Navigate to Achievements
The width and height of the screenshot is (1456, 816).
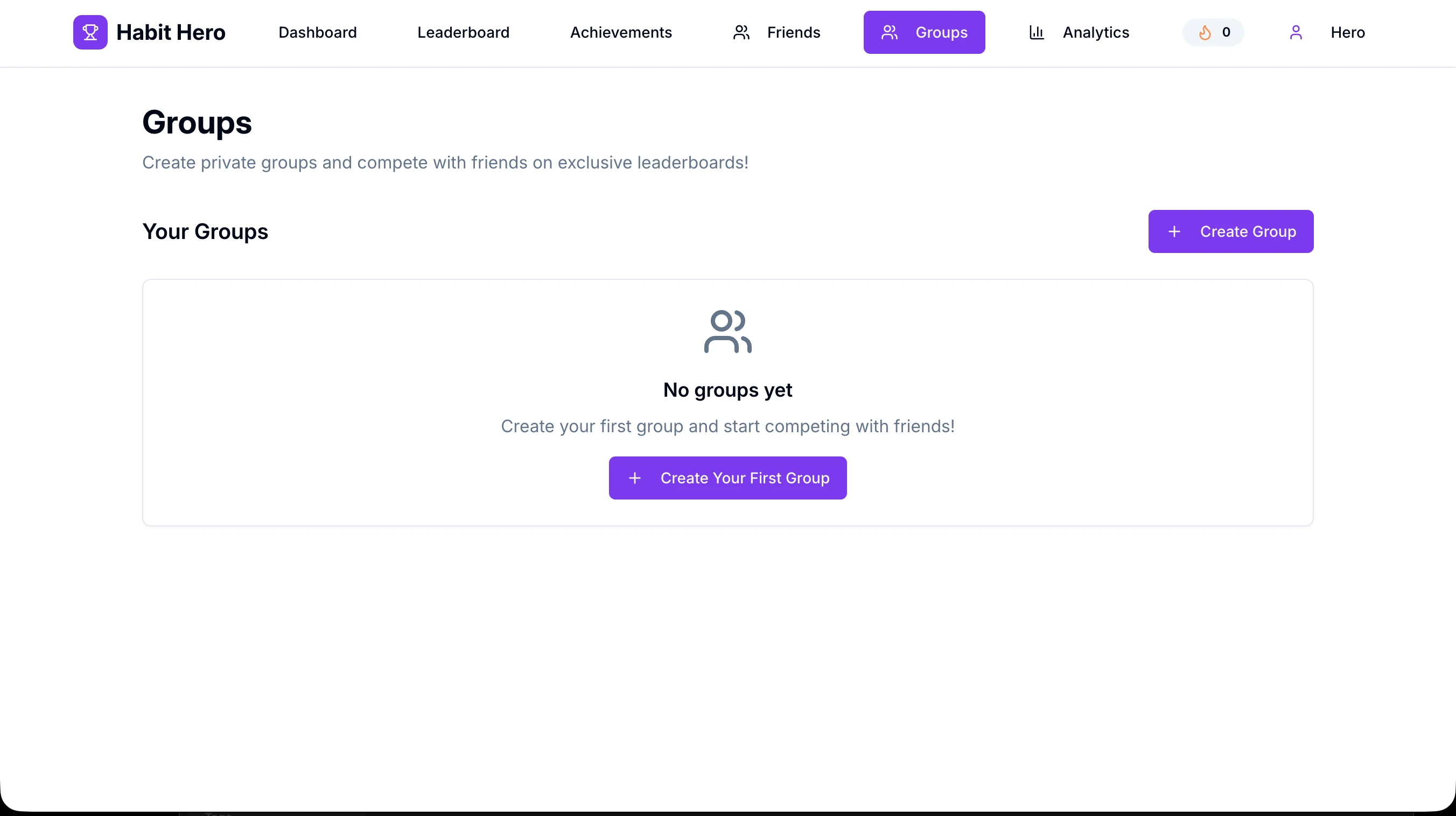[621, 32]
